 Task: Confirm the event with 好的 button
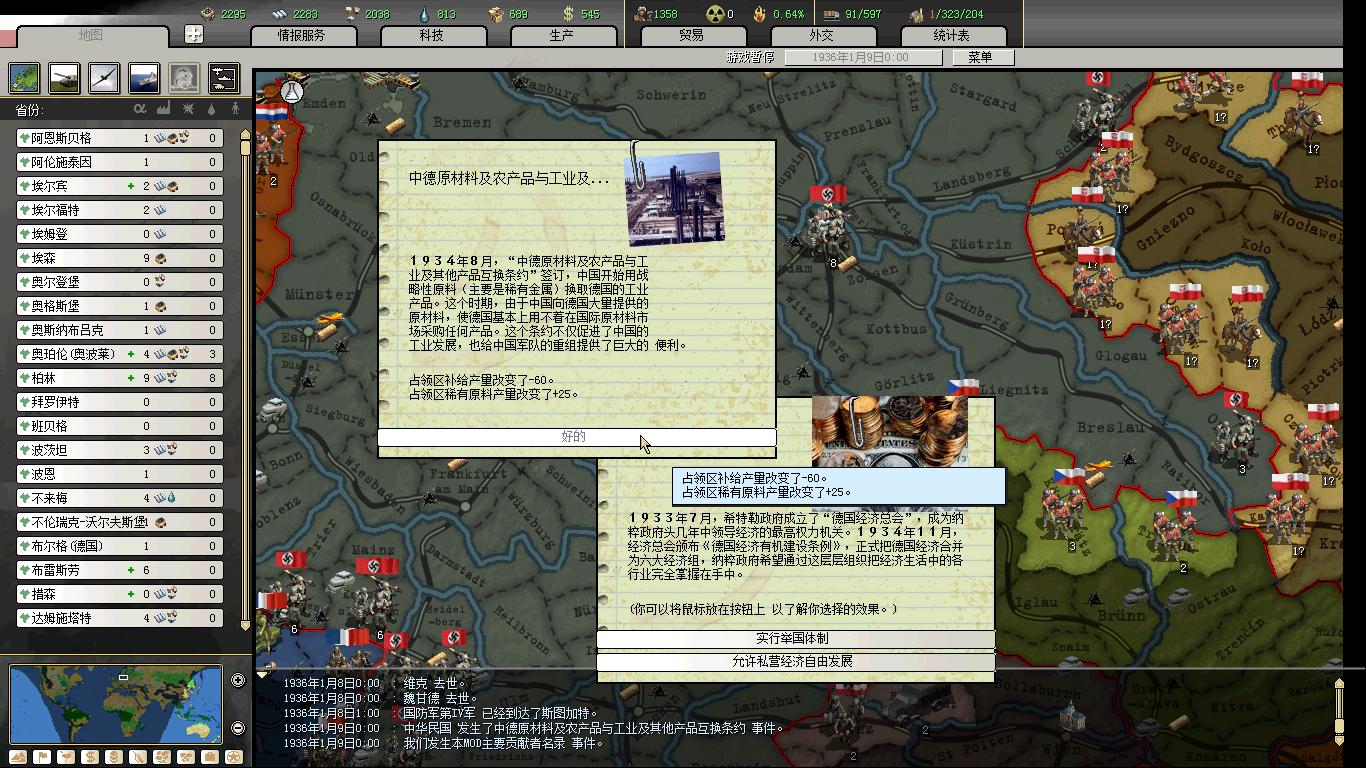576,438
